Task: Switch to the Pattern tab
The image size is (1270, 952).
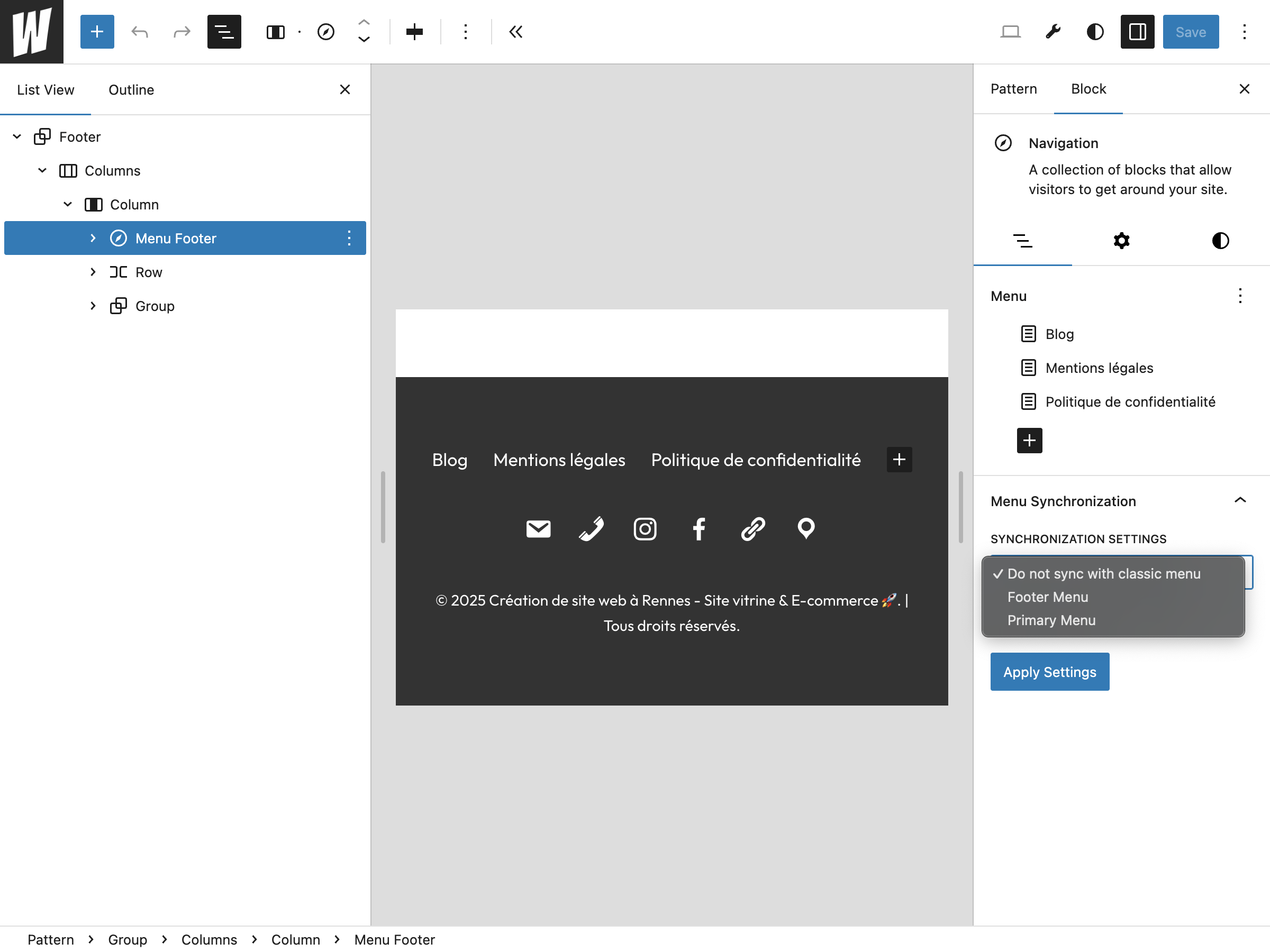Action: [1013, 89]
